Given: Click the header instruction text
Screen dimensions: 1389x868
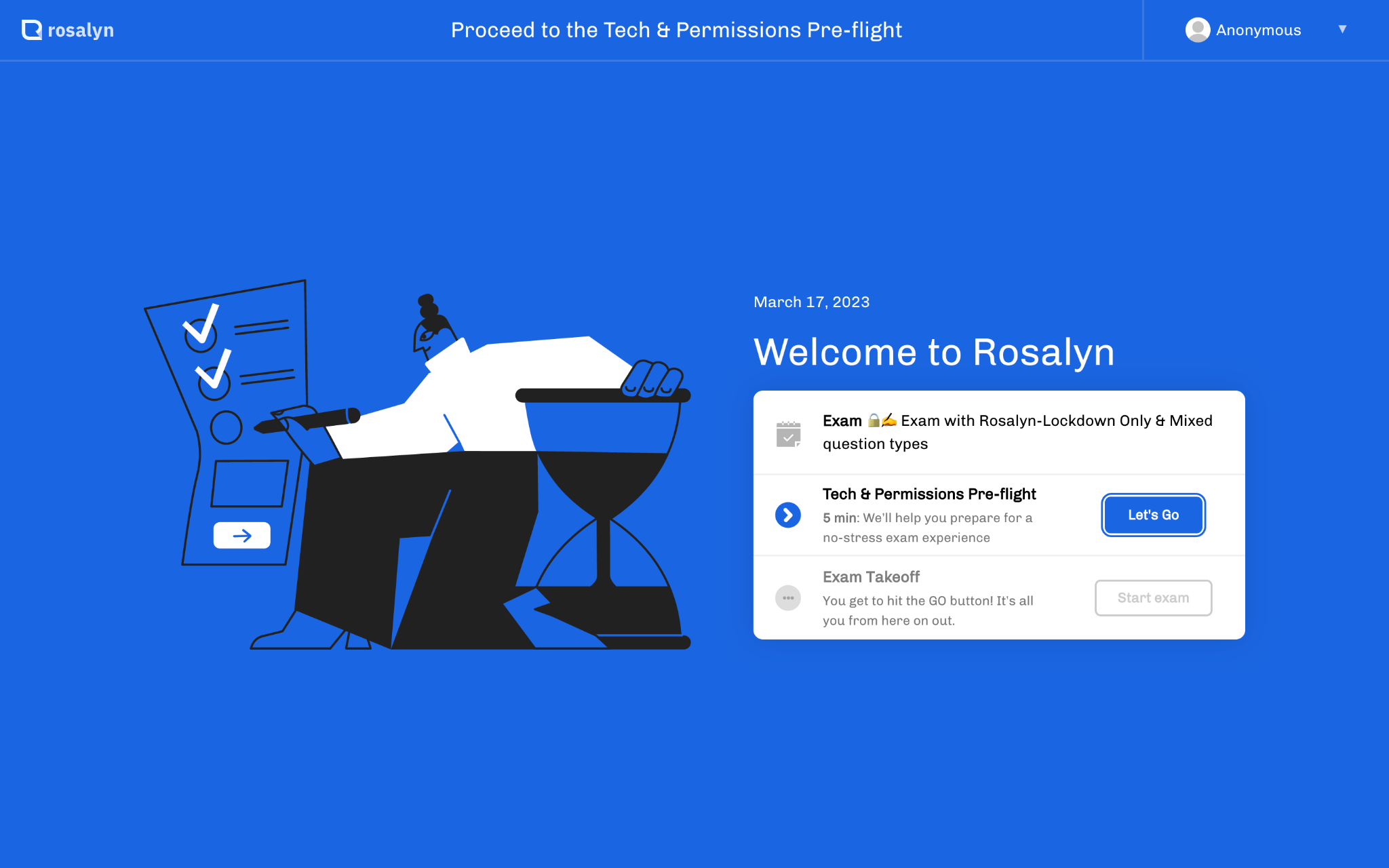Looking at the screenshot, I should tap(676, 30).
